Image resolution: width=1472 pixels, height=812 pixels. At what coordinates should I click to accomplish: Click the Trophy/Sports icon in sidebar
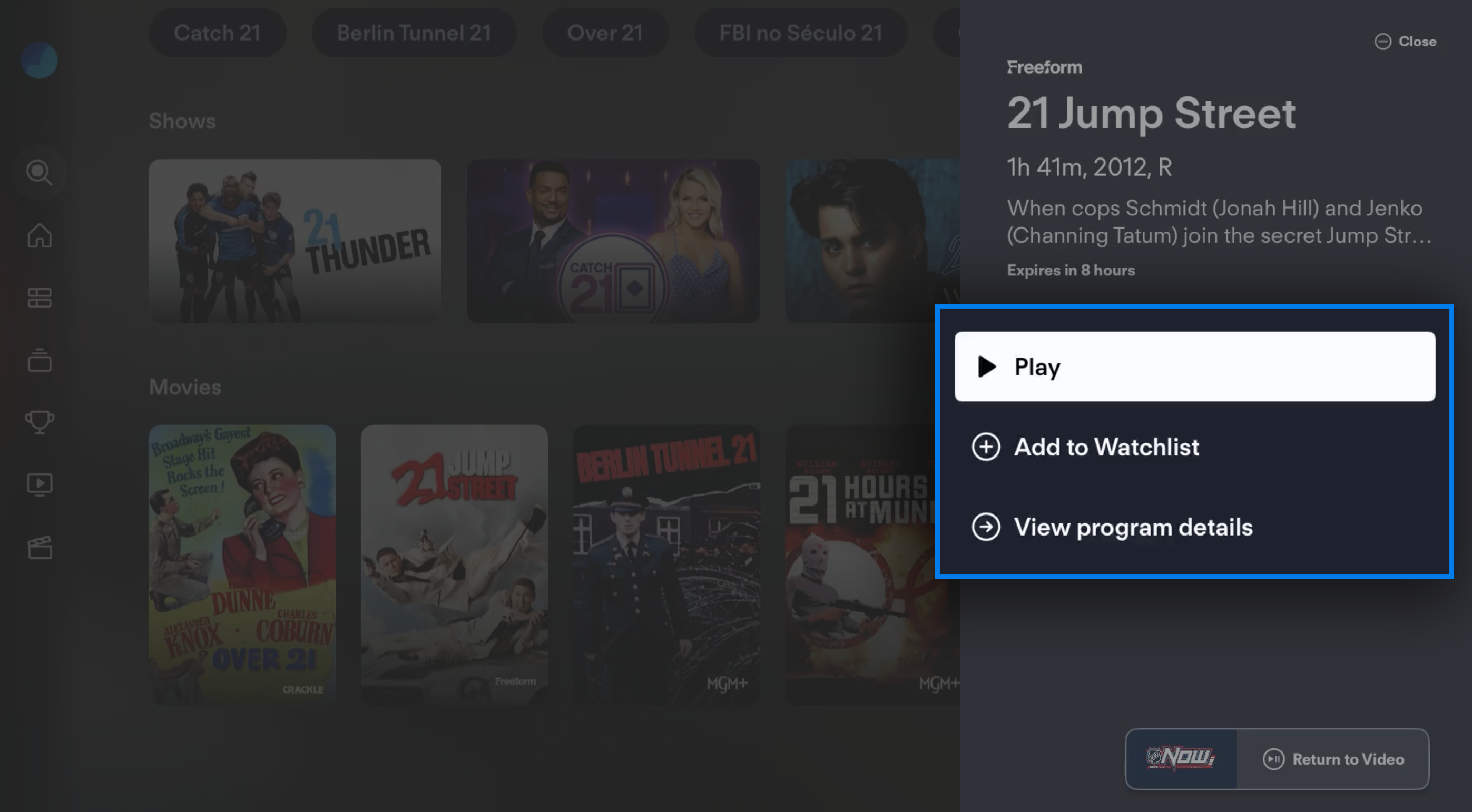[x=40, y=421]
